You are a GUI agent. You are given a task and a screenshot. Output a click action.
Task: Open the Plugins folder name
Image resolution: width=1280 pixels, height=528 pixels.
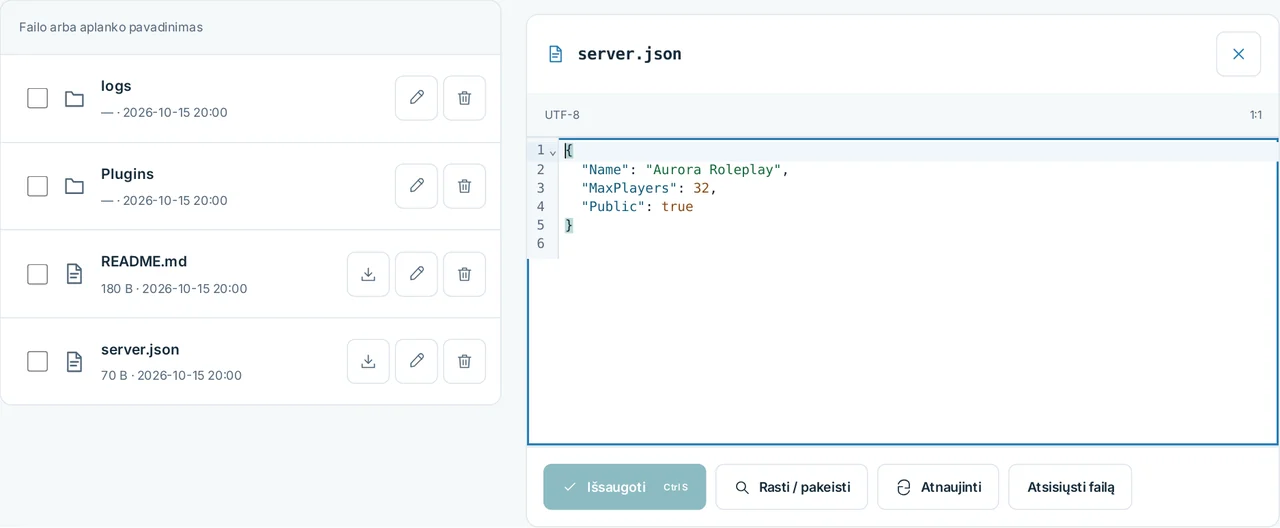(x=127, y=174)
